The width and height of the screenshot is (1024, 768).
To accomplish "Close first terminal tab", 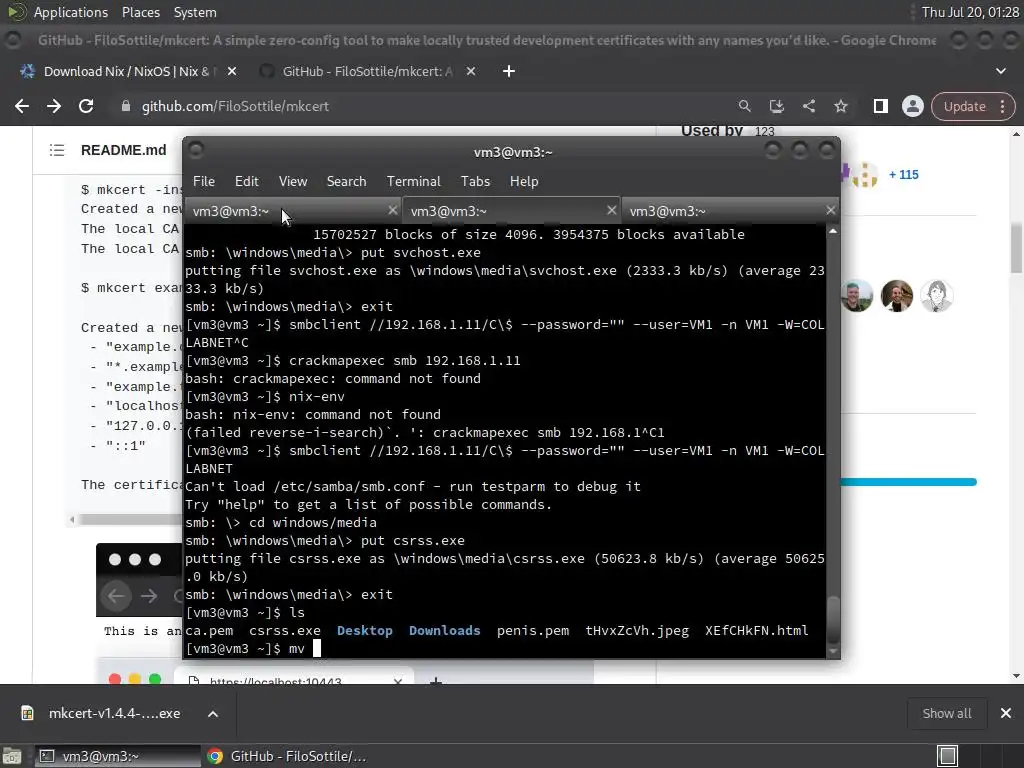I will click(392, 210).
